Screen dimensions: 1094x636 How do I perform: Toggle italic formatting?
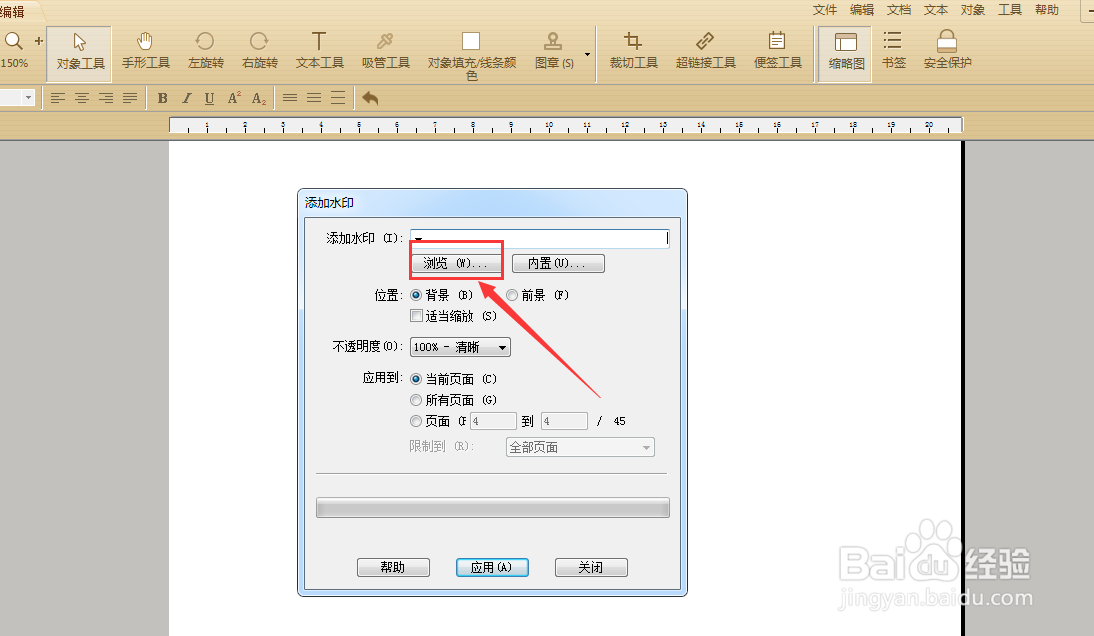click(186, 98)
